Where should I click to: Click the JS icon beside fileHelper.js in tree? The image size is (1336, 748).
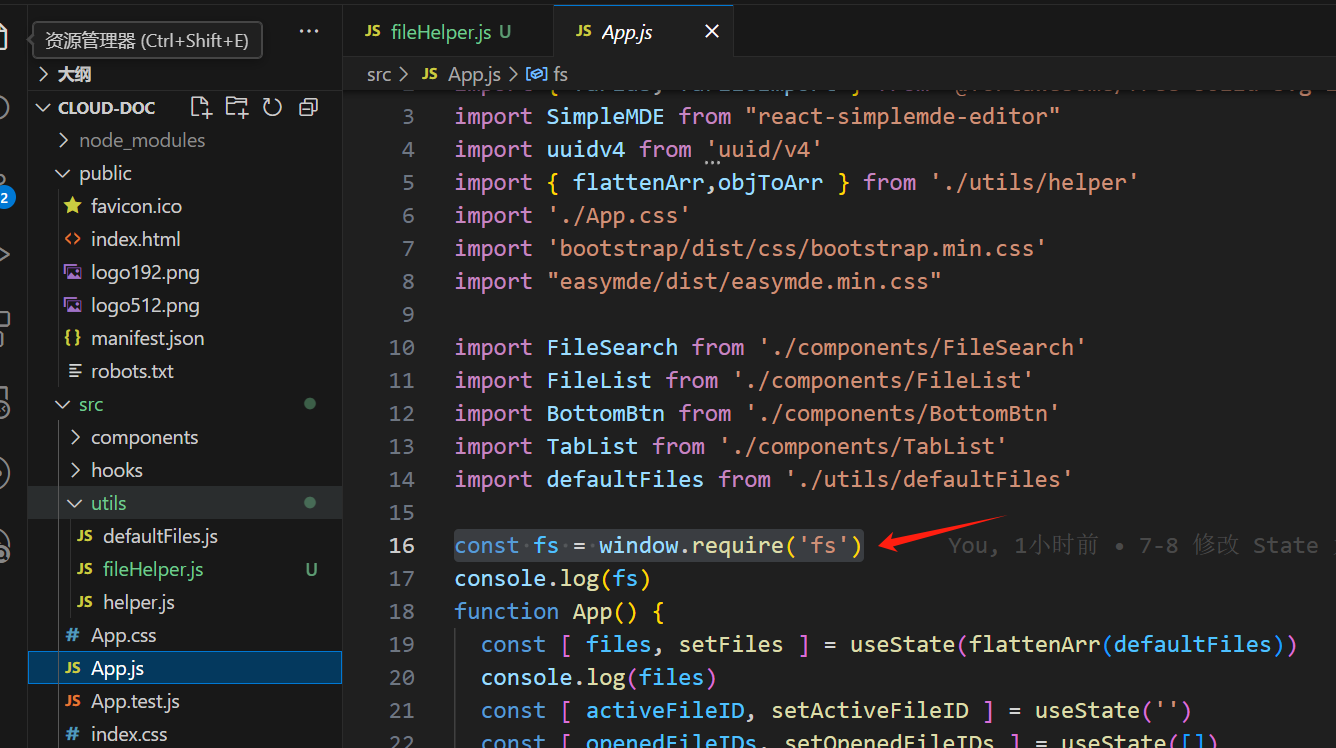(85, 569)
